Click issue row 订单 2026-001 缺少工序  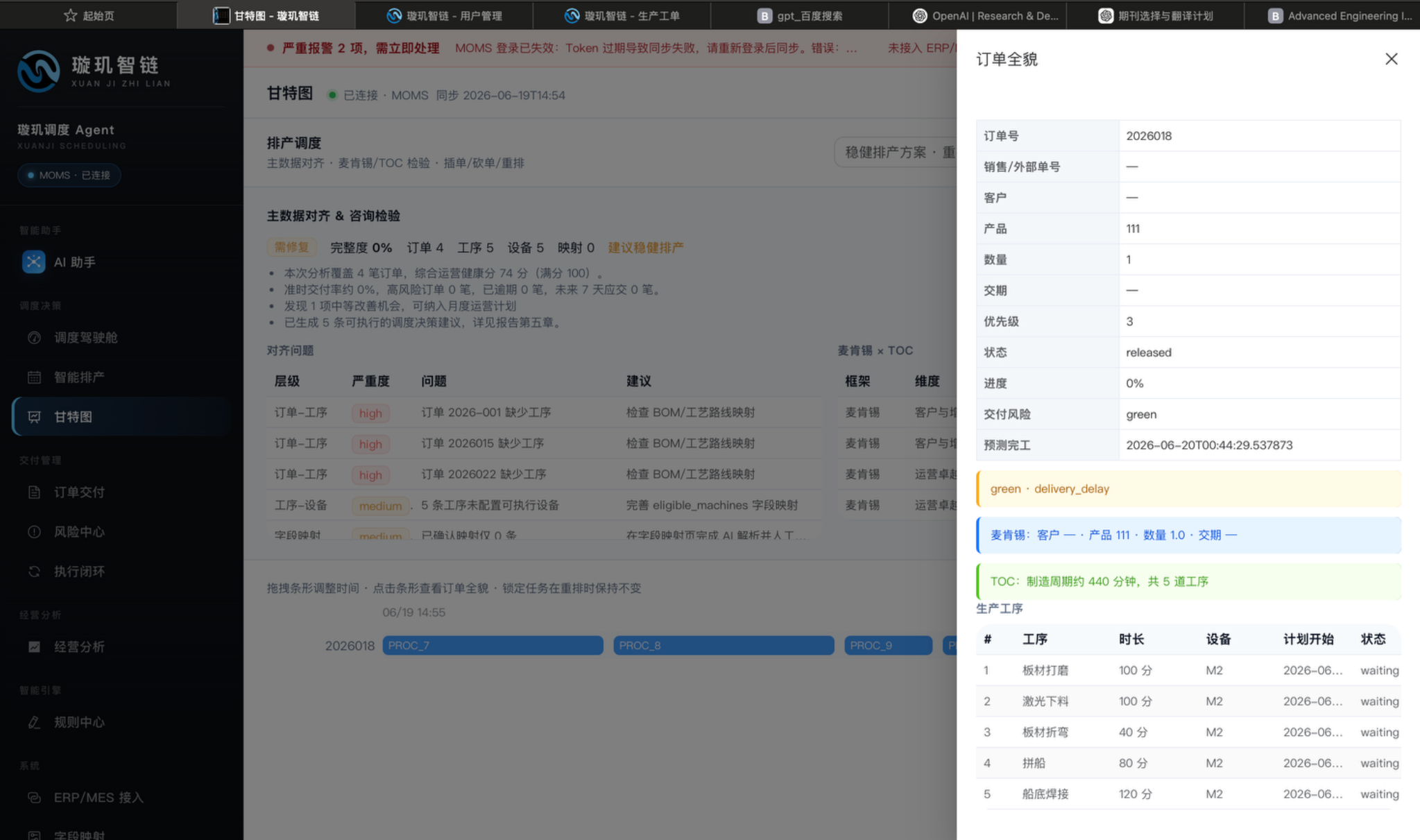(x=544, y=413)
